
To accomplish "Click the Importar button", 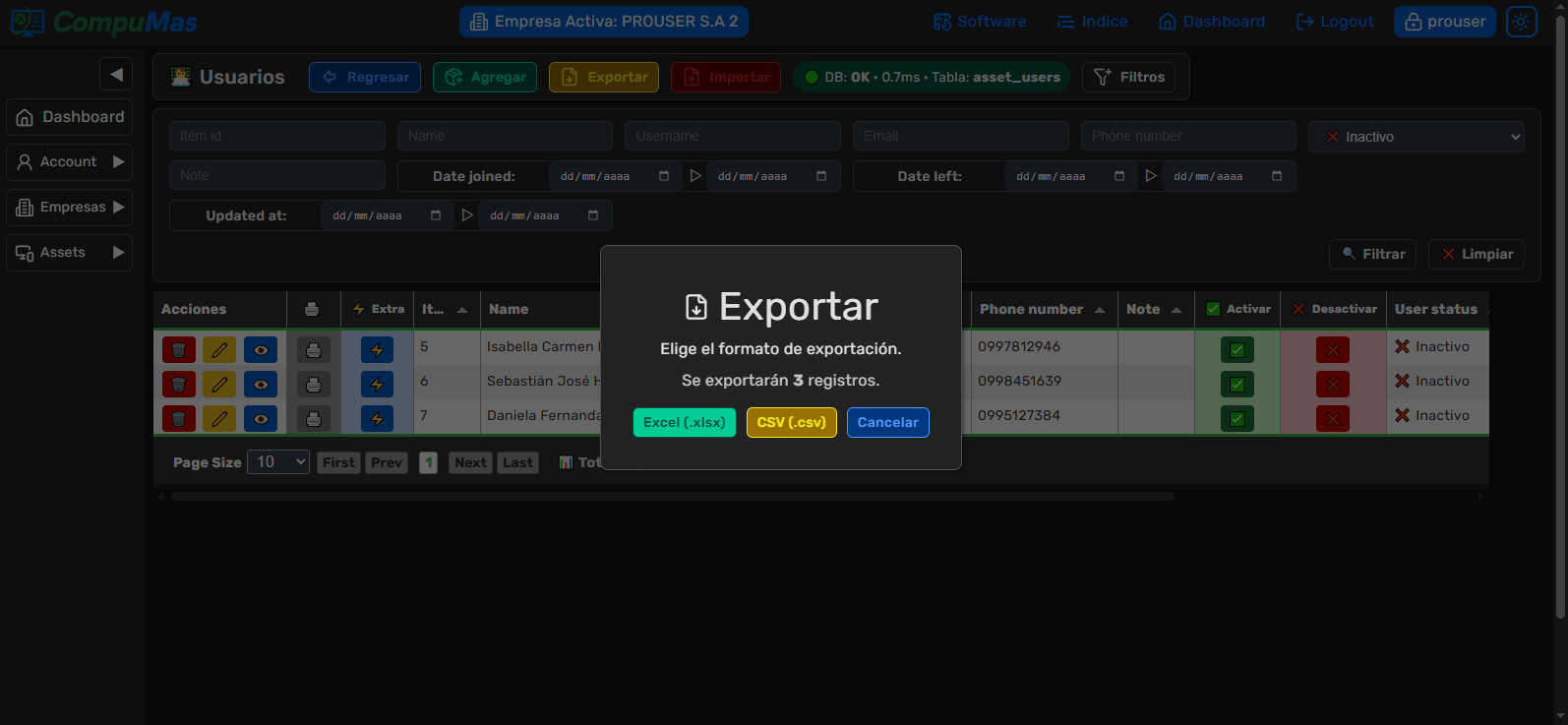I will [726, 77].
